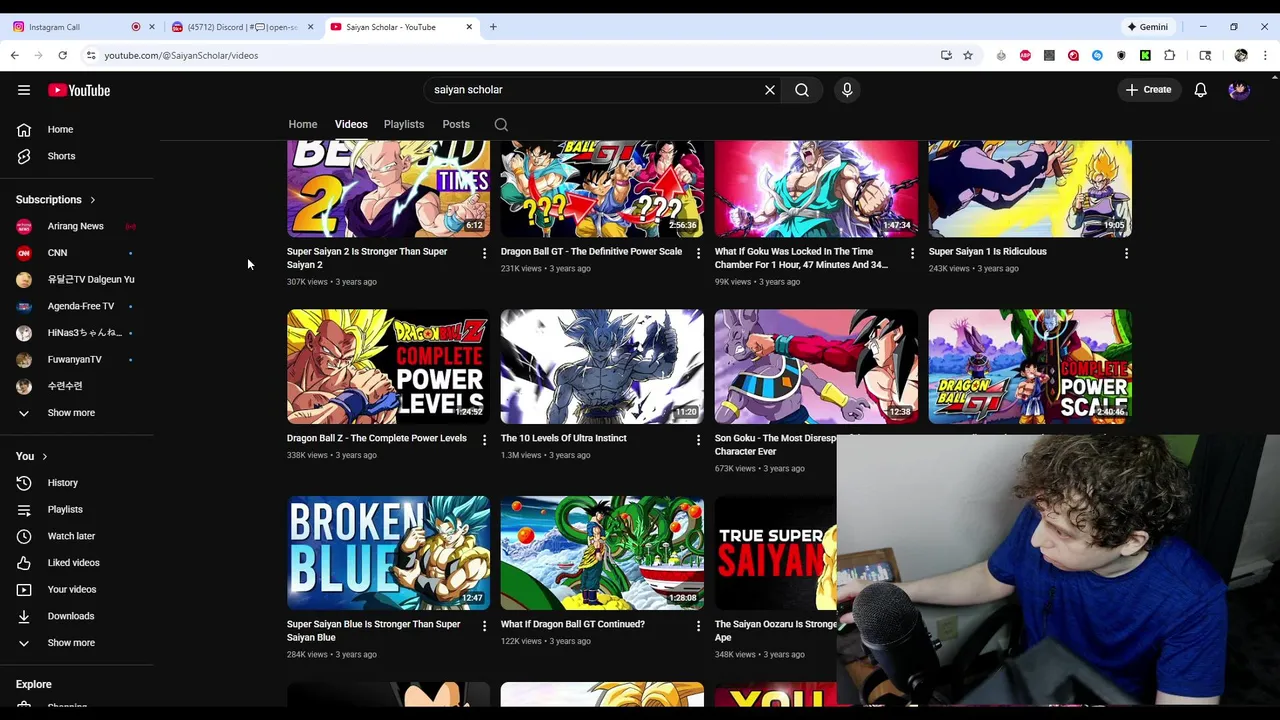
Task: Open a new browser tab
Action: [x=493, y=27]
